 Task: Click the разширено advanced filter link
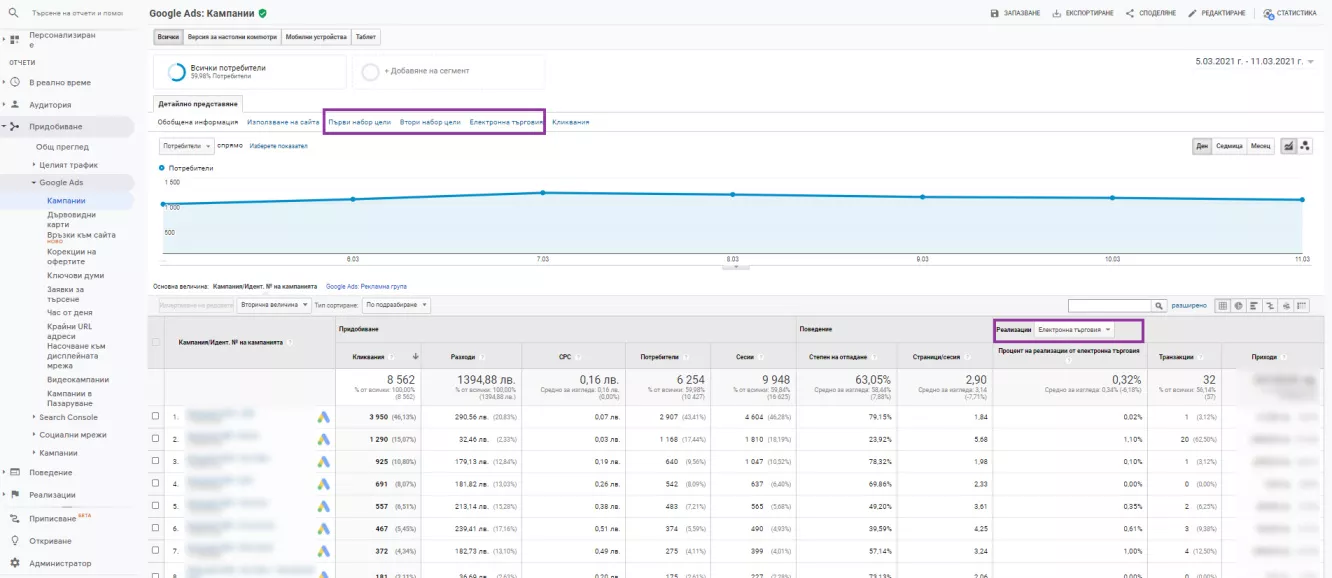pos(1189,305)
